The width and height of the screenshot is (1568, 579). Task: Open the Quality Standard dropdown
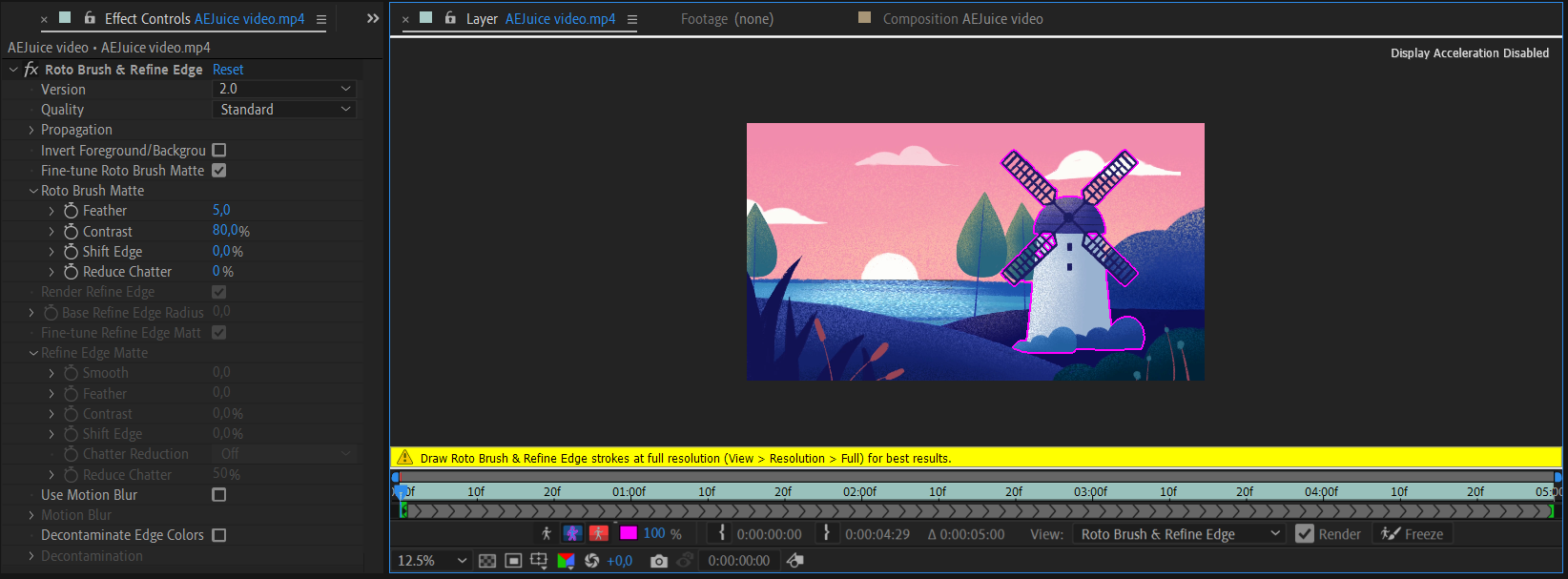coord(284,109)
